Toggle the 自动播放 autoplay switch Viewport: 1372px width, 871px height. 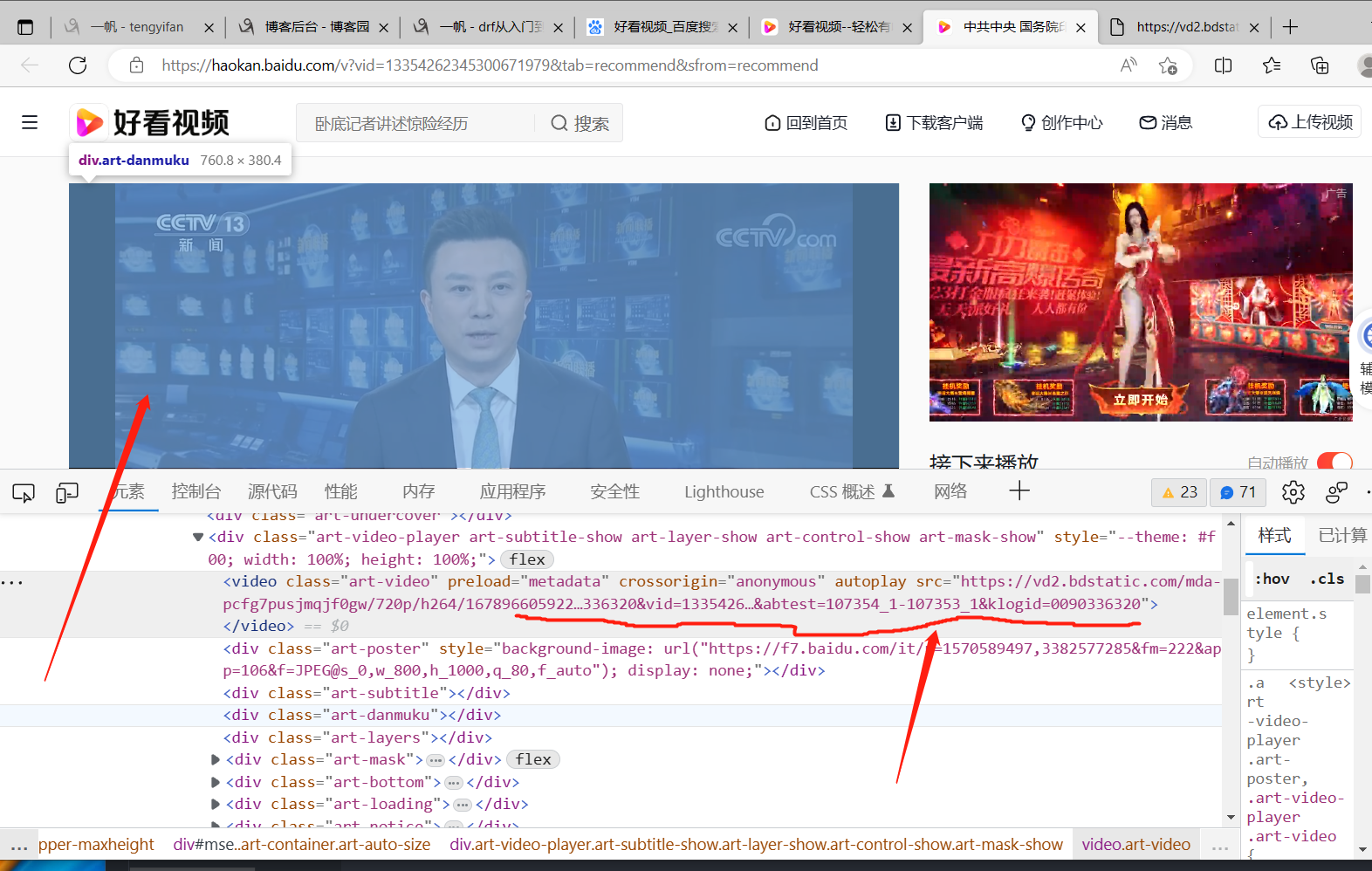1334,462
